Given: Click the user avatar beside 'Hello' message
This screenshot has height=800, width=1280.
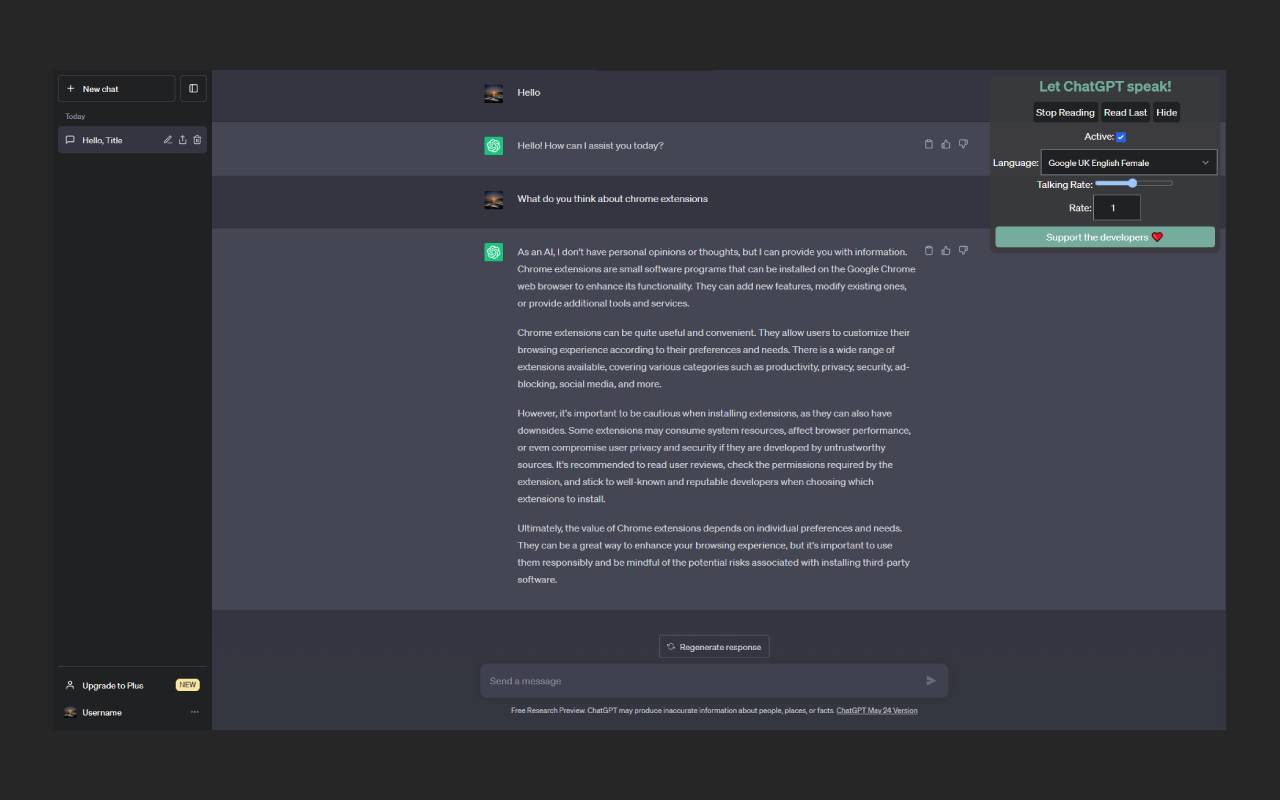Looking at the screenshot, I should coord(494,93).
